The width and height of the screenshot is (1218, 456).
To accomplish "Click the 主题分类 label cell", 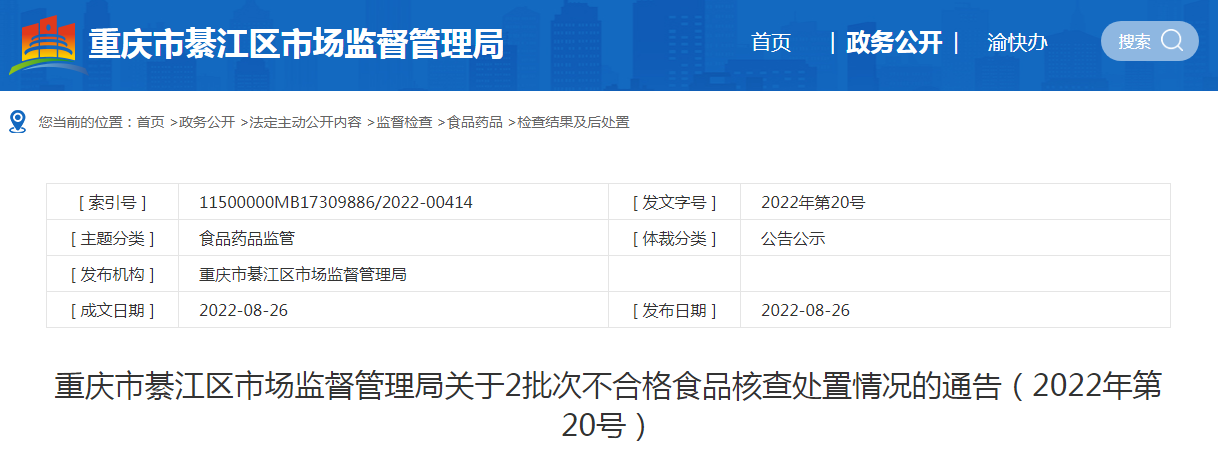I will (112, 238).
